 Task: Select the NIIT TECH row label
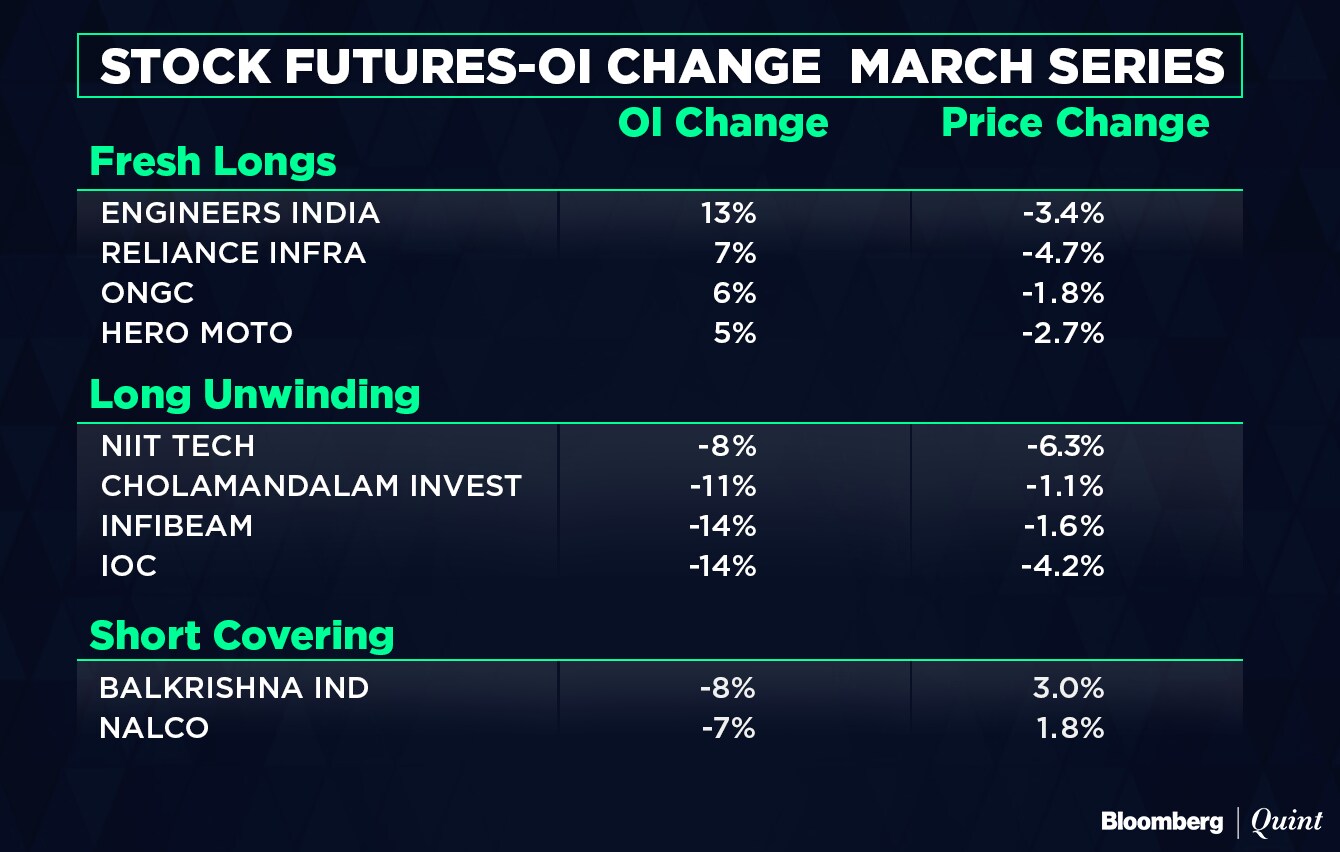coord(178,446)
